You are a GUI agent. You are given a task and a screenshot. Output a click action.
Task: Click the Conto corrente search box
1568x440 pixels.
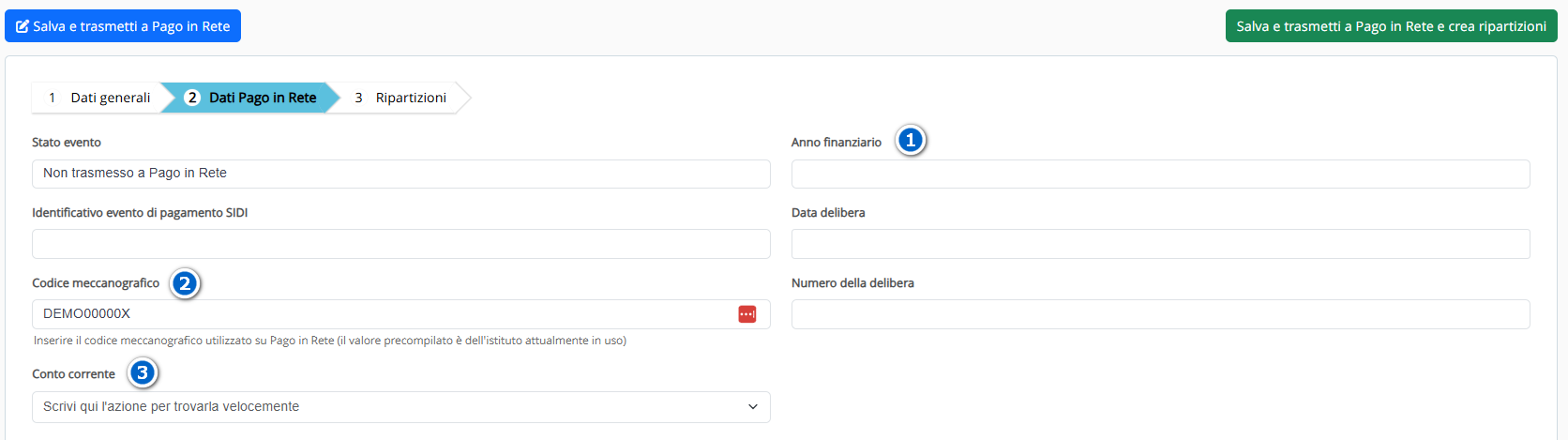pos(401,407)
